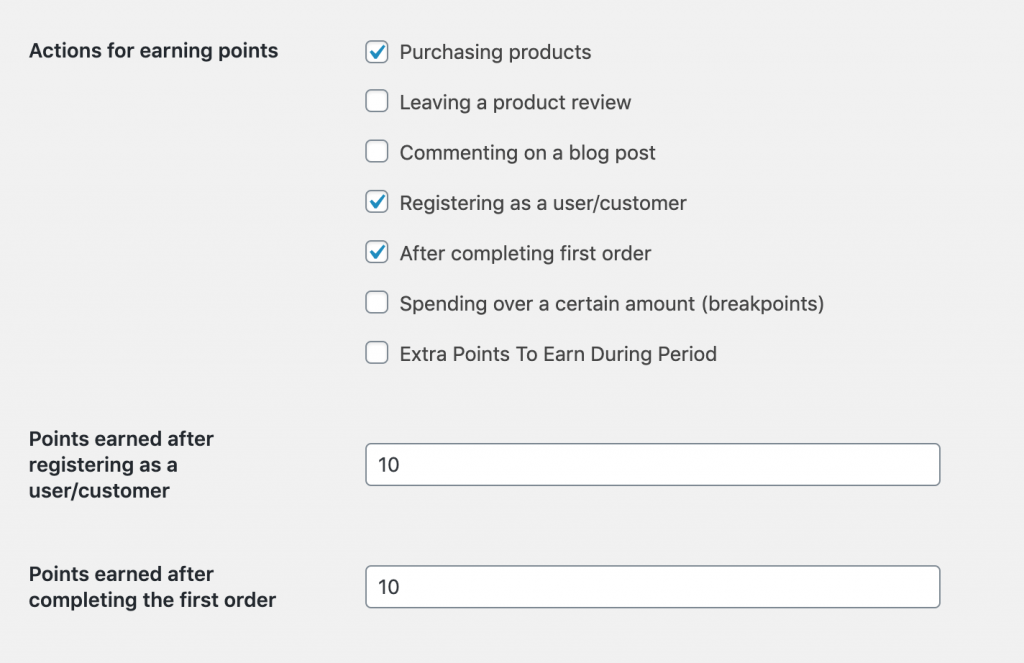
Task: Click the 'Leaving a product review' label text
Action: pos(515,103)
